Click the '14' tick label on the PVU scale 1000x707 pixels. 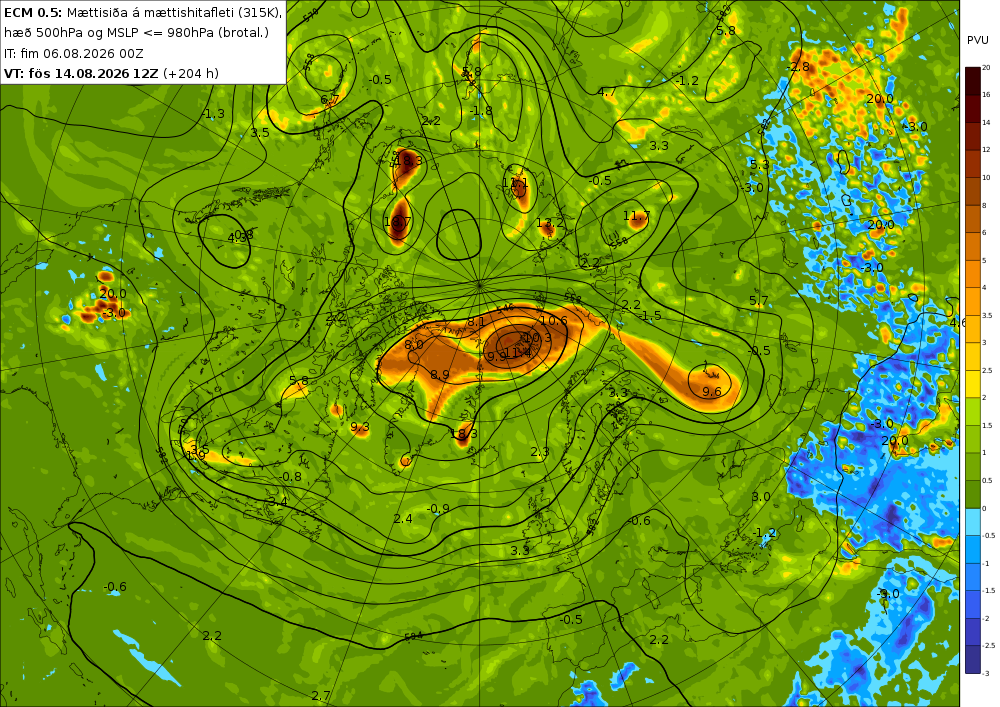(x=986, y=122)
